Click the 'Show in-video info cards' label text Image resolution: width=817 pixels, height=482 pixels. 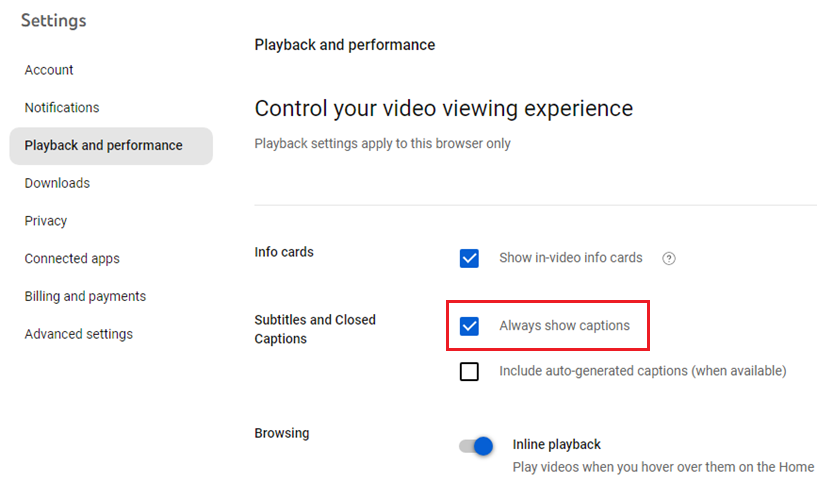(x=570, y=258)
